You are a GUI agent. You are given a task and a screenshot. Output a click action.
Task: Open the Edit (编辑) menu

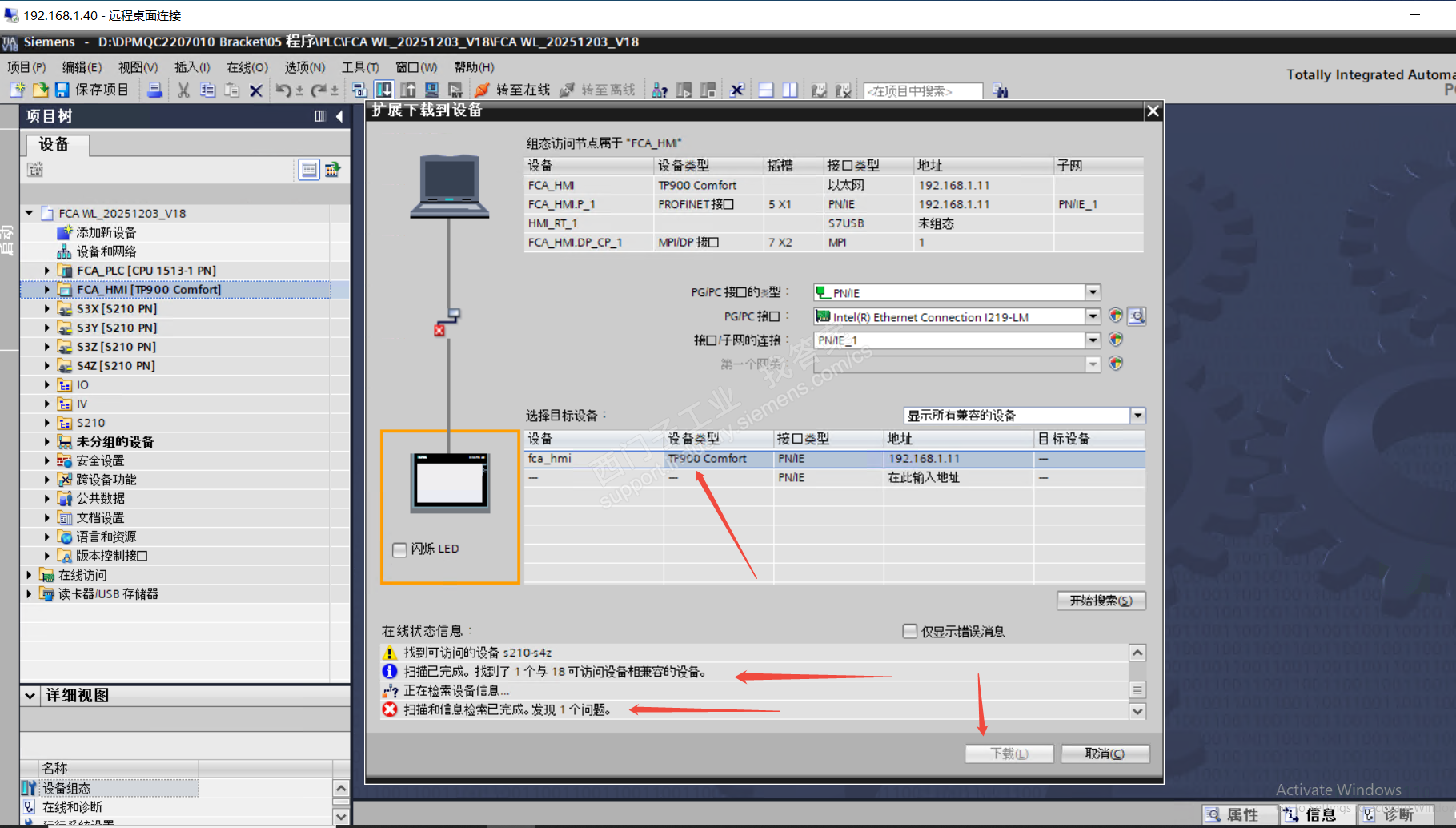[x=82, y=67]
